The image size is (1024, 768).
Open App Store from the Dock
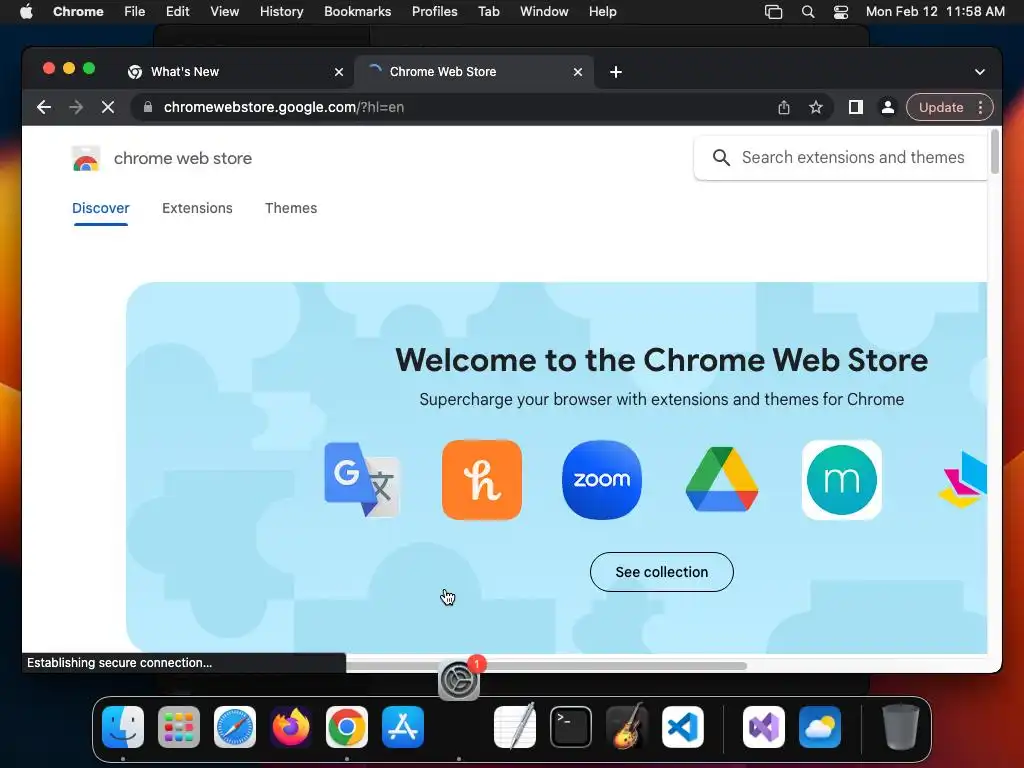point(403,727)
